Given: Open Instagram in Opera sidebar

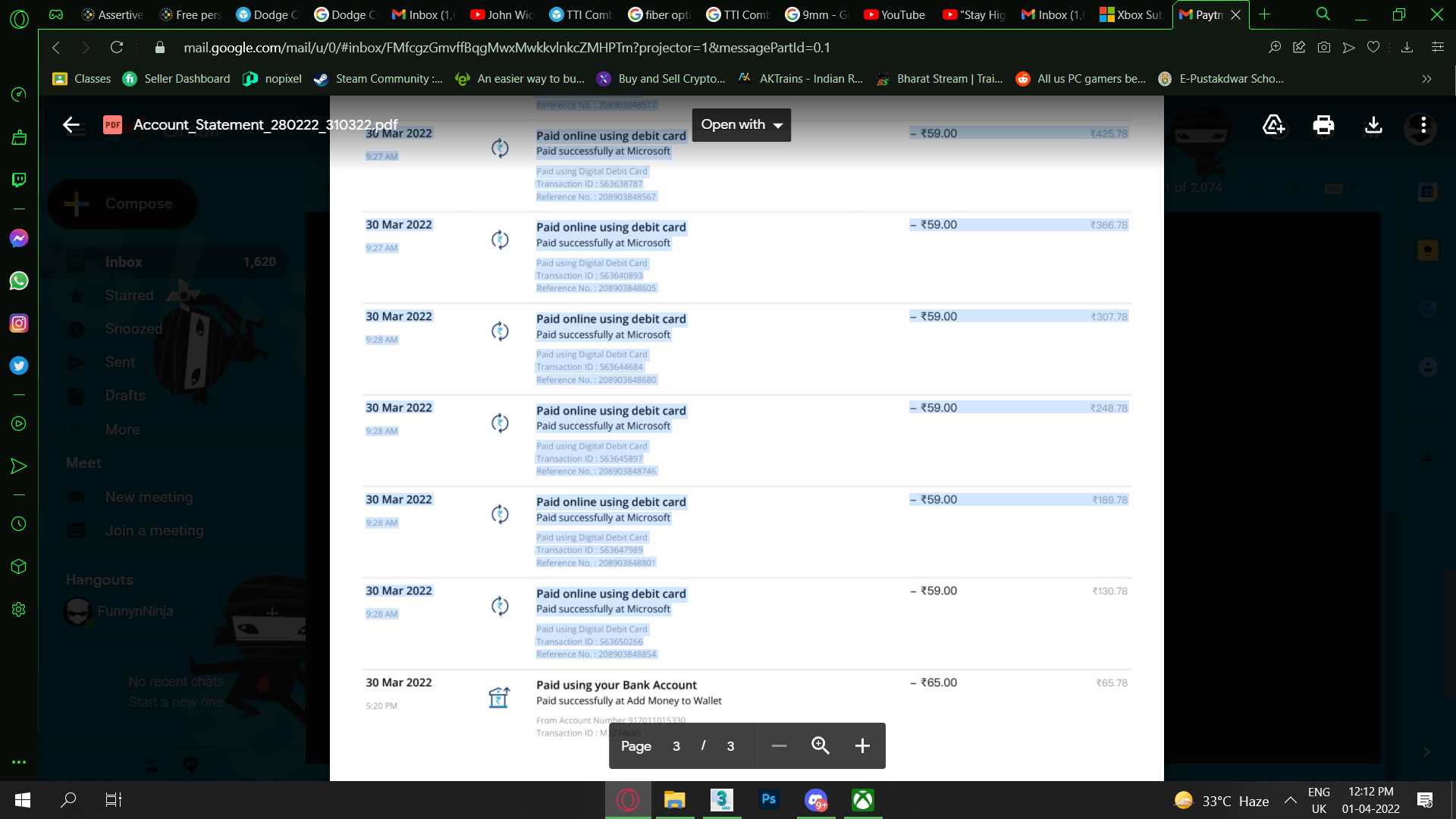Looking at the screenshot, I should tap(19, 323).
